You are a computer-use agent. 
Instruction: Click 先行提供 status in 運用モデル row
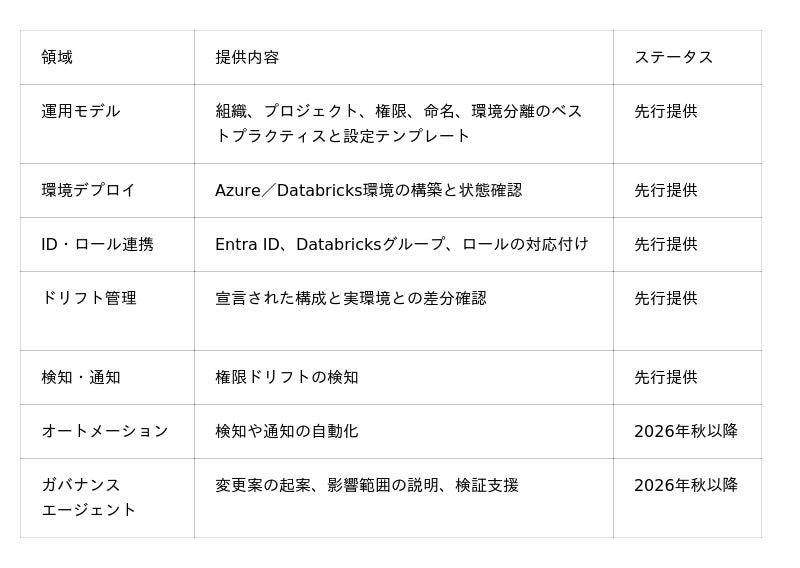pyautogui.click(x=665, y=111)
